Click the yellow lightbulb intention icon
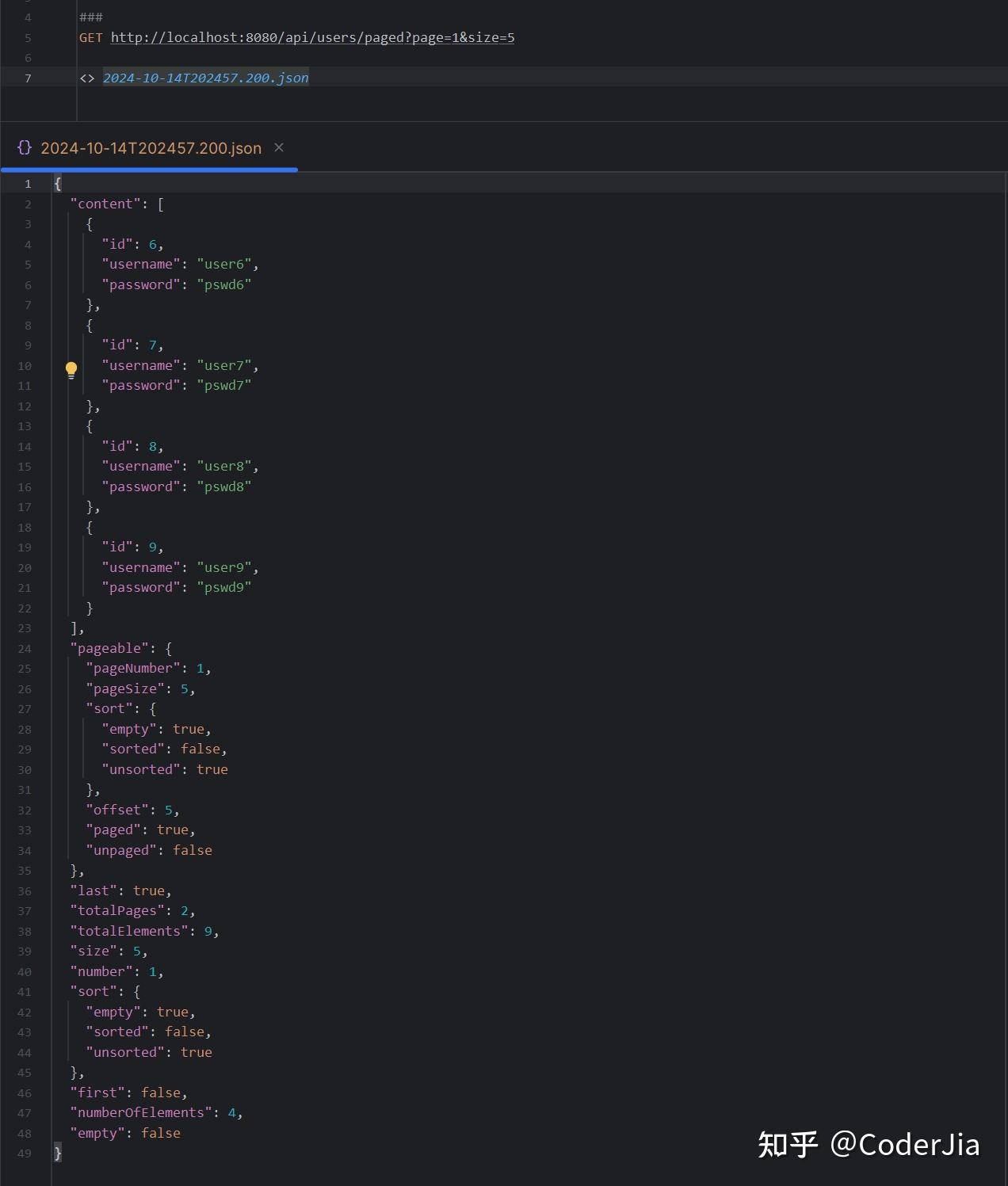The width and height of the screenshot is (1008, 1186). (x=71, y=369)
